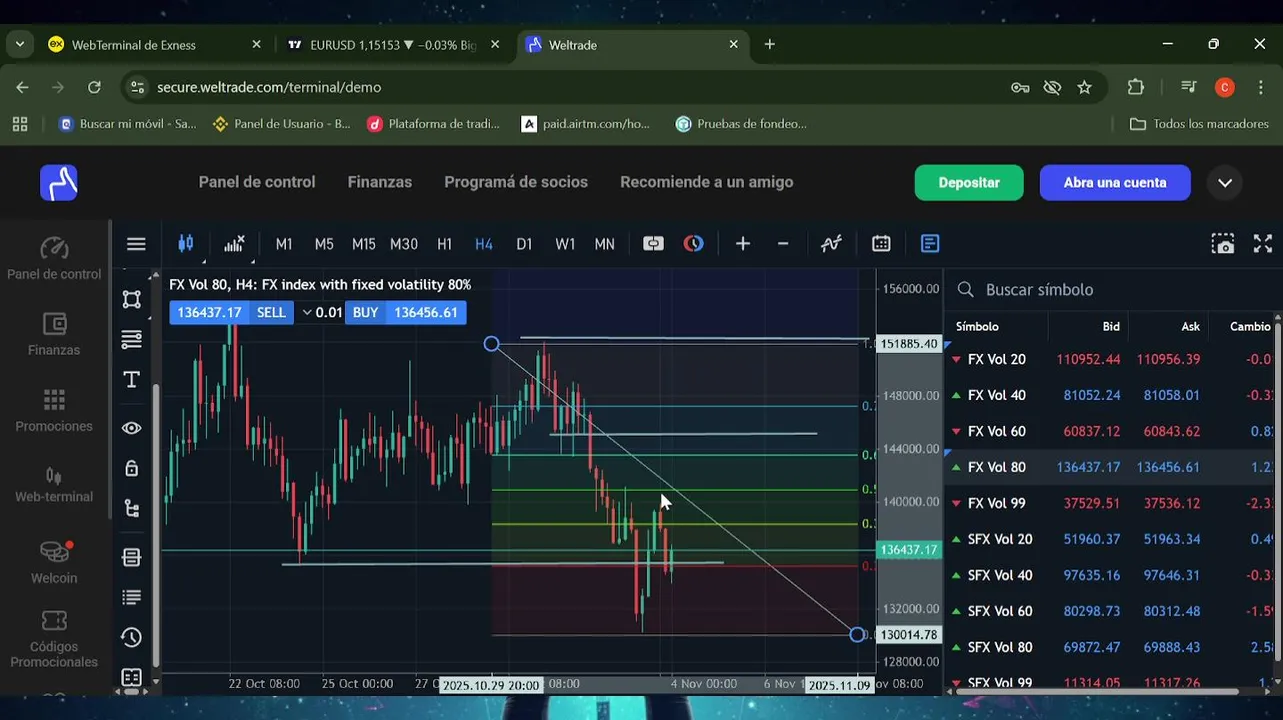The image size is (1283, 720).
Task: Toggle the symbol list panel icon
Action: pyautogui.click(x=930, y=244)
